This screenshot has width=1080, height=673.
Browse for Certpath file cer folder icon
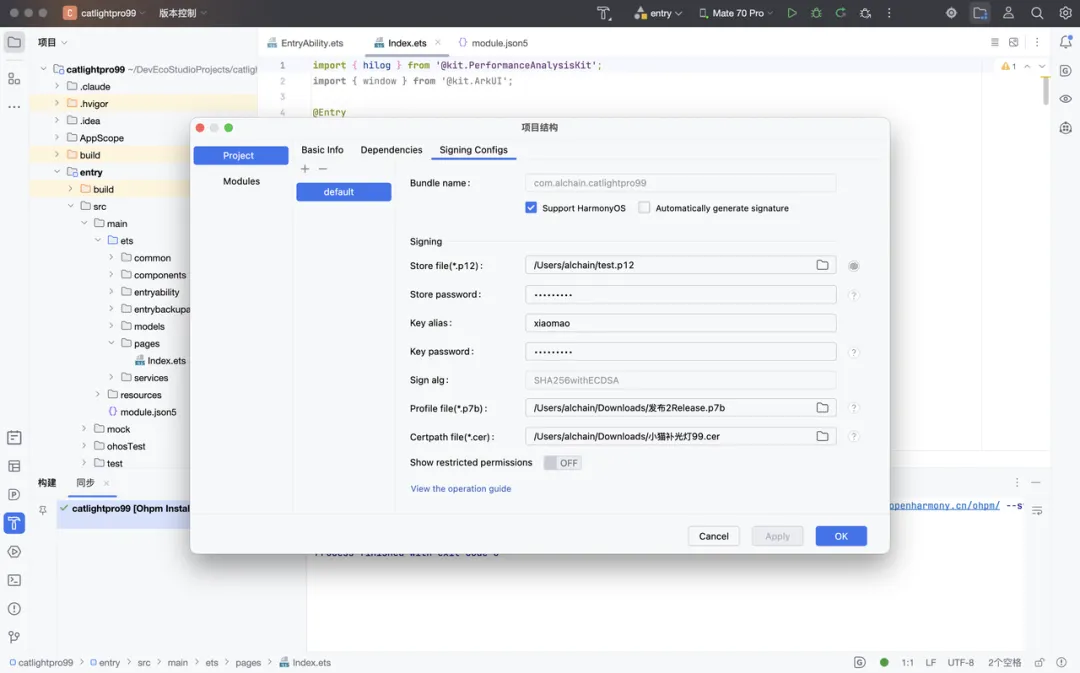[822, 436]
